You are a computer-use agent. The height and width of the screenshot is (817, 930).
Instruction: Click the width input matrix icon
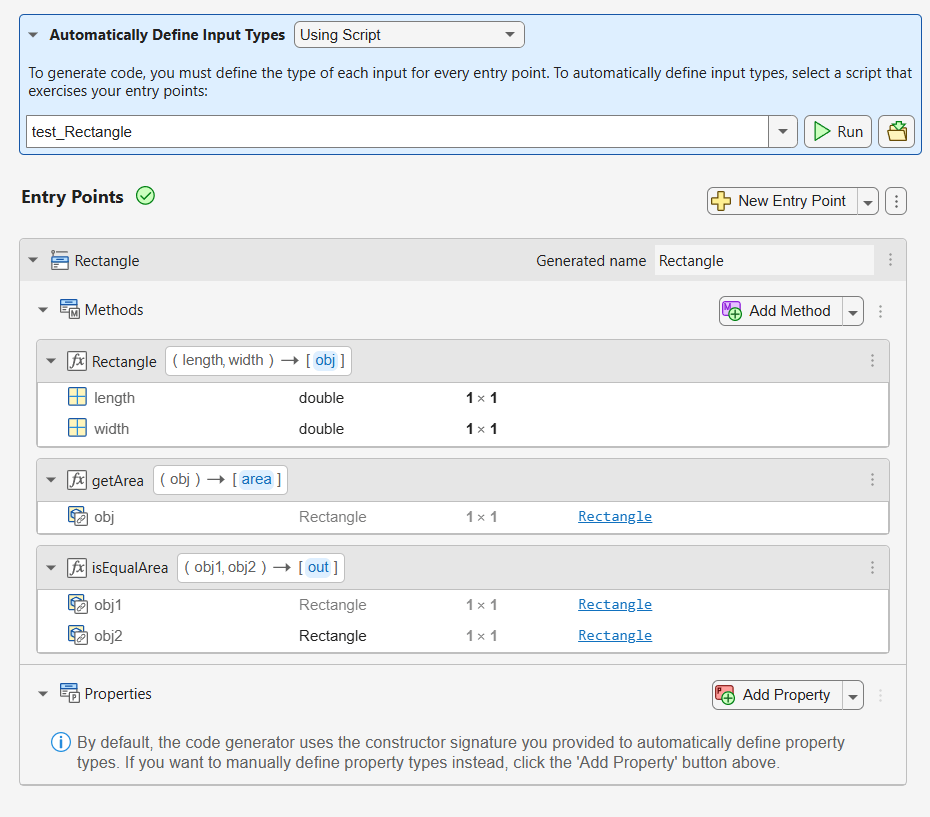pos(77,427)
